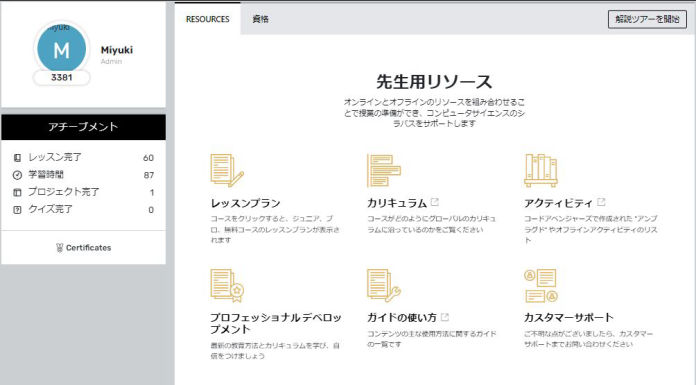Click external link icon beside カリキュラム
The image size is (696, 385).
coord(435,202)
